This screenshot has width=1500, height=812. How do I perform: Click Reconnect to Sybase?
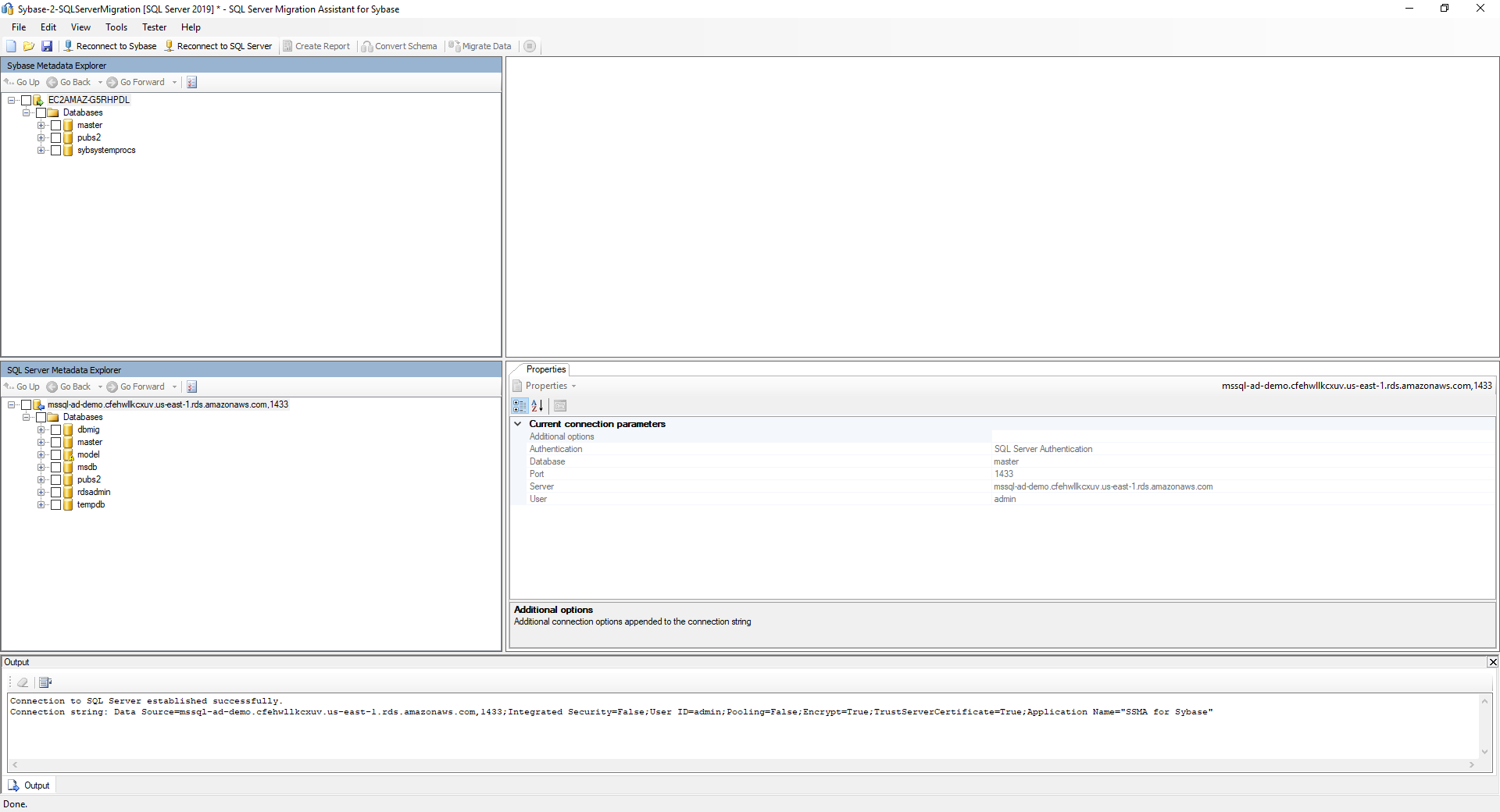point(110,46)
